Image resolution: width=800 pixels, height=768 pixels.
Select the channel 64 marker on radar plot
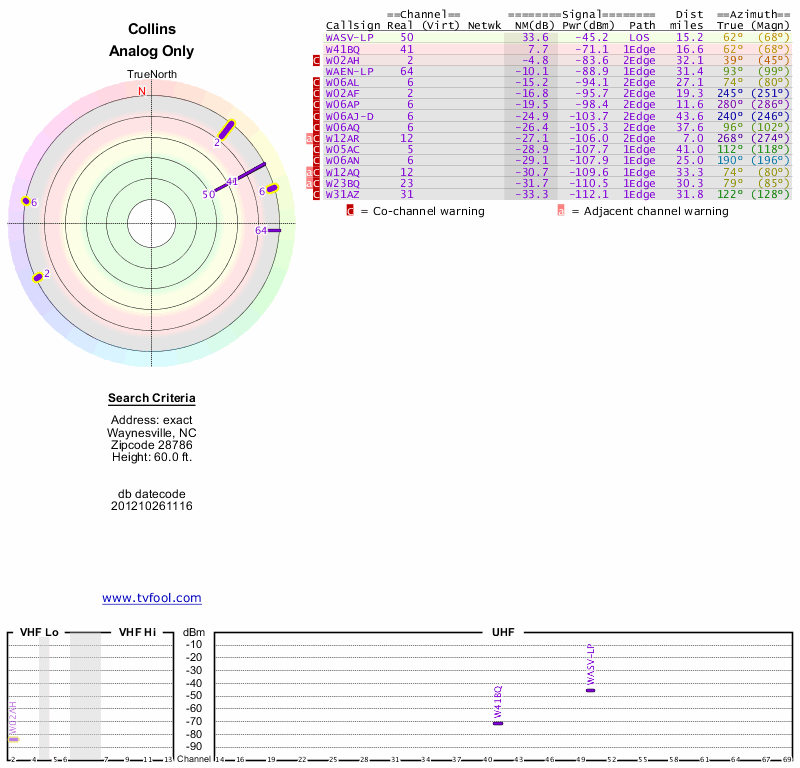click(x=275, y=230)
